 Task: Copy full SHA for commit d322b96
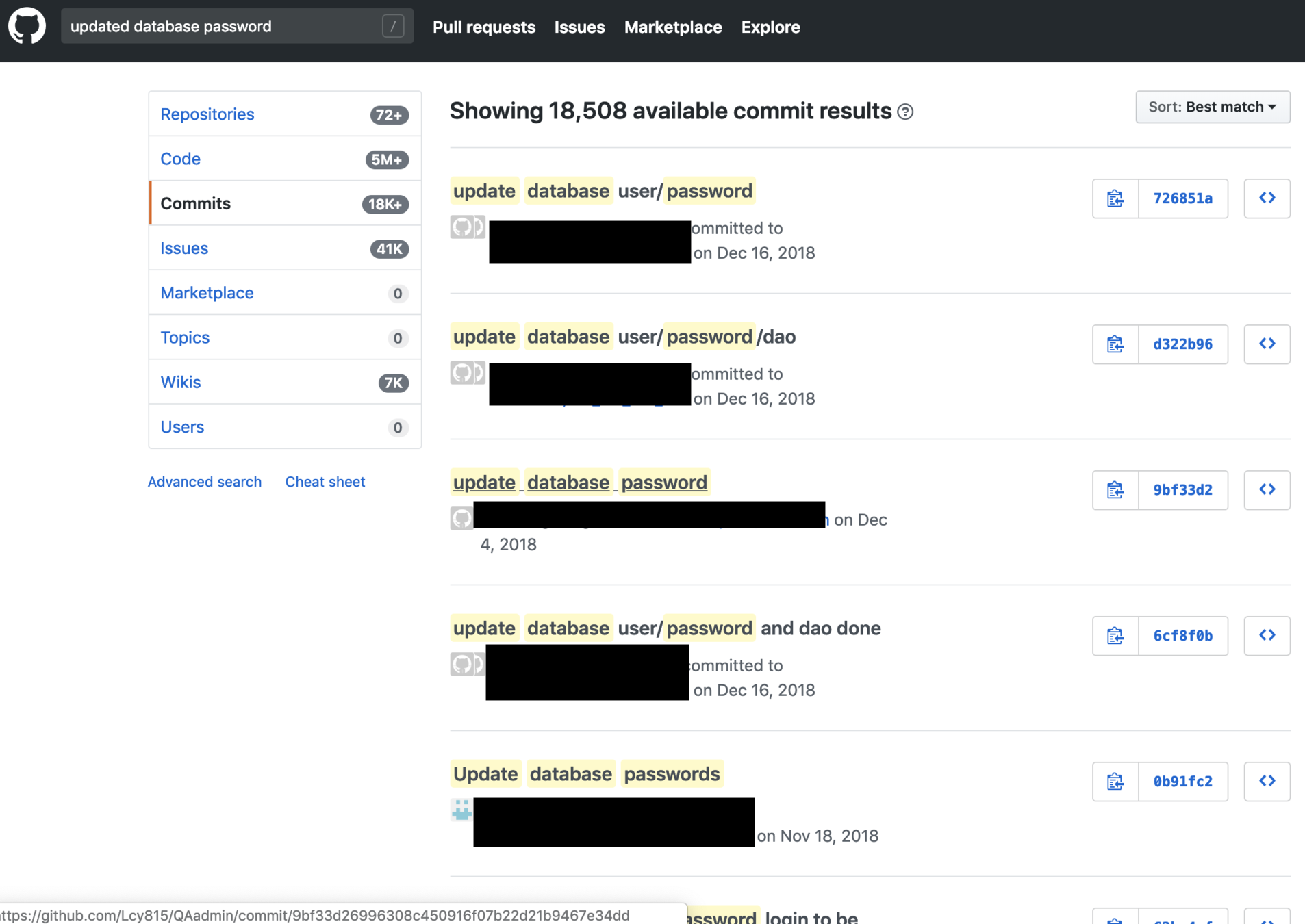click(1115, 344)
